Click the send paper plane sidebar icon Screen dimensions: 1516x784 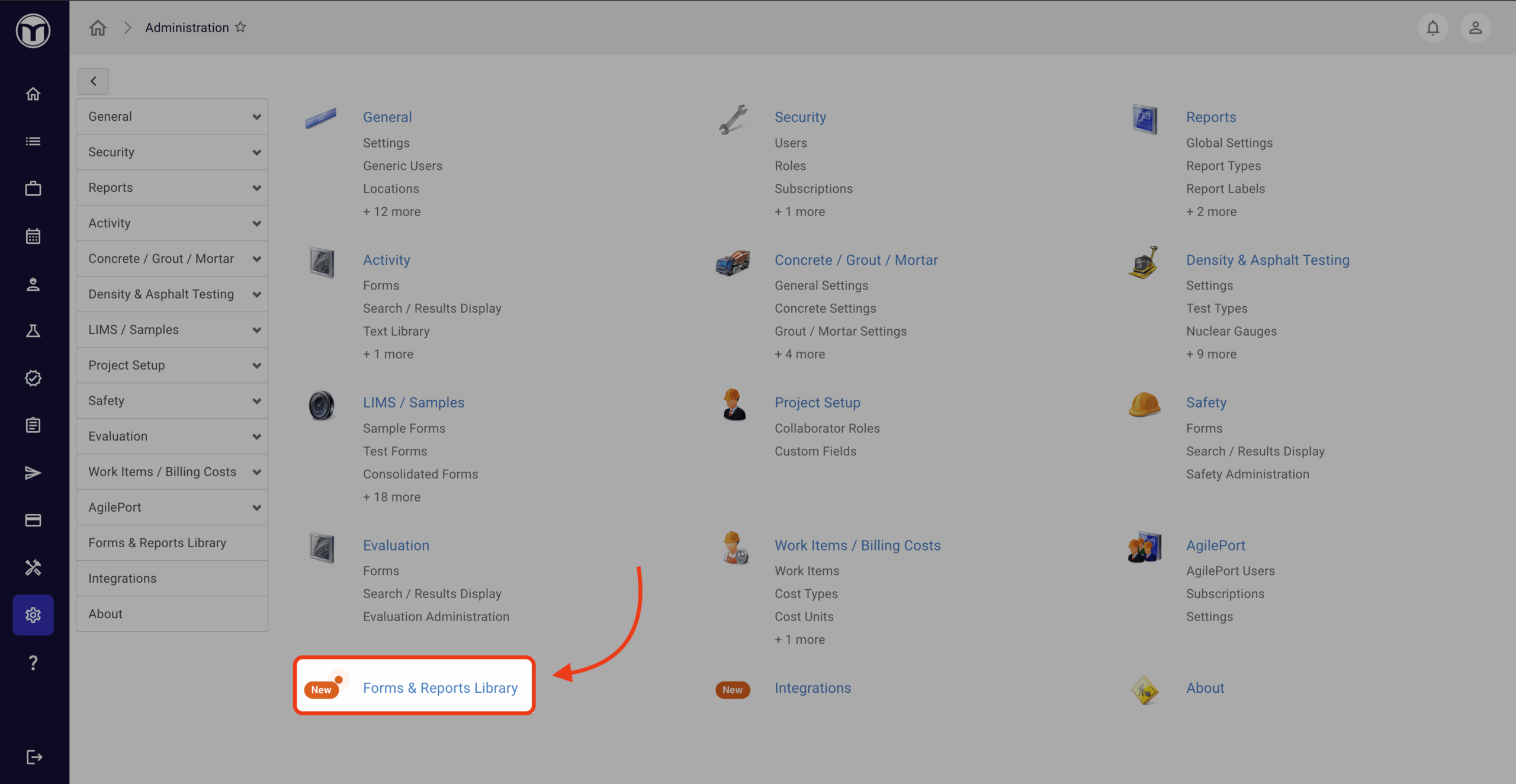coord(33,473)
